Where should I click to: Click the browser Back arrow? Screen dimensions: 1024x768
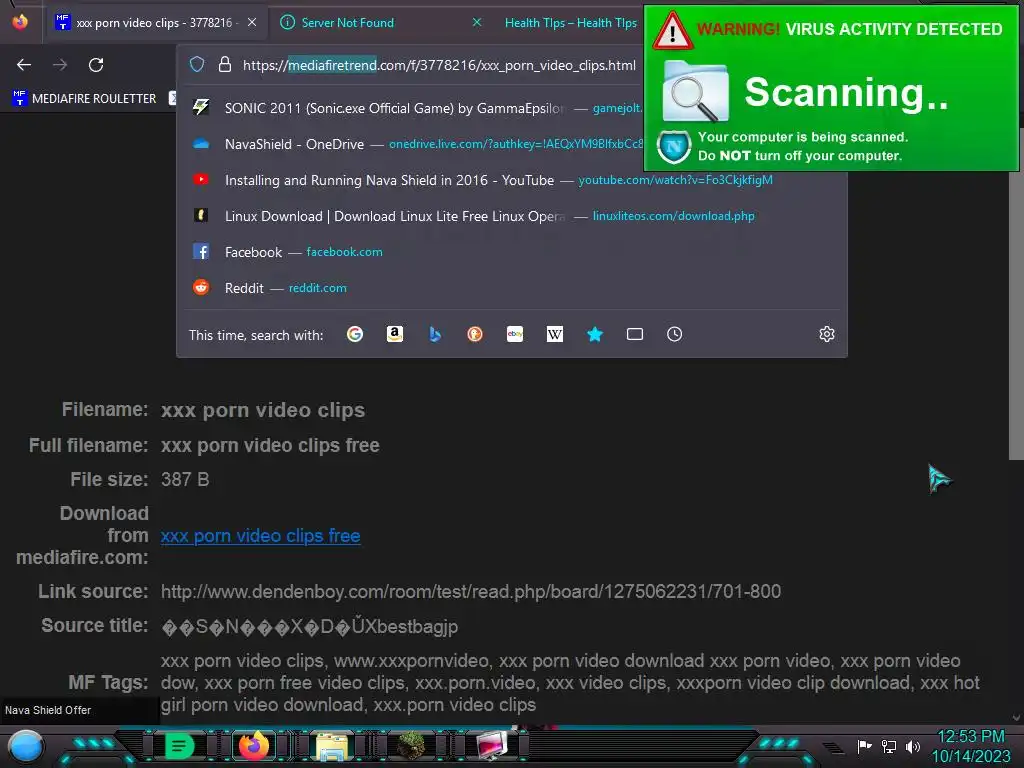[24, 65]
